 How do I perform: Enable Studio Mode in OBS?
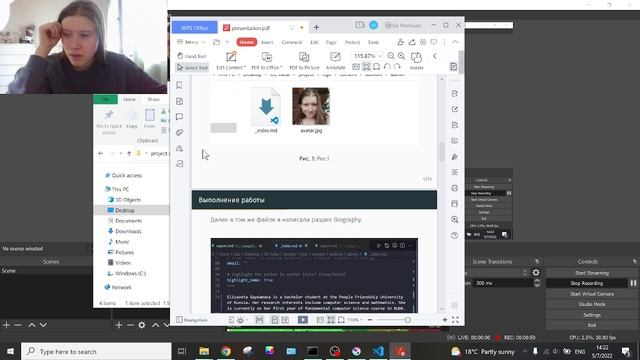pyautogui.click(x=591, y=304)
